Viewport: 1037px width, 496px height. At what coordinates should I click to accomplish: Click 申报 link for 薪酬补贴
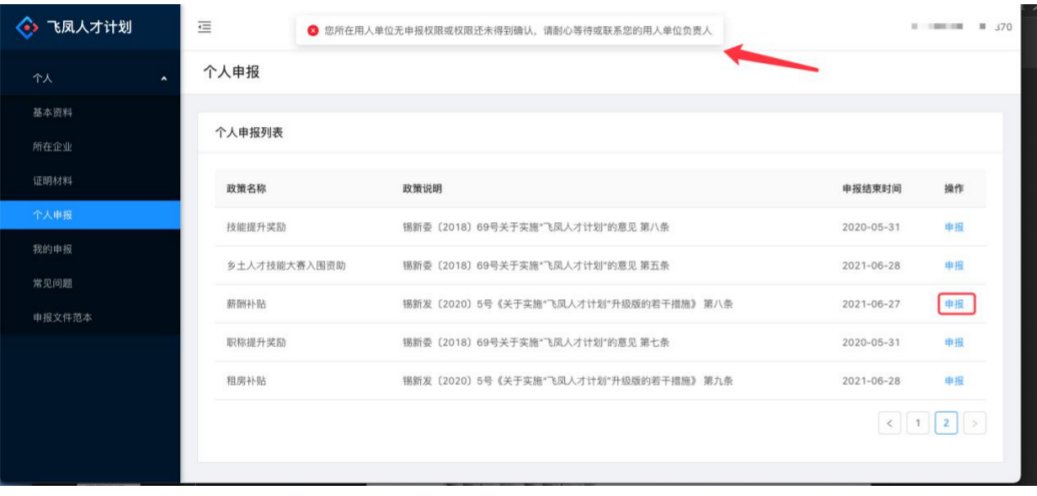954,304
